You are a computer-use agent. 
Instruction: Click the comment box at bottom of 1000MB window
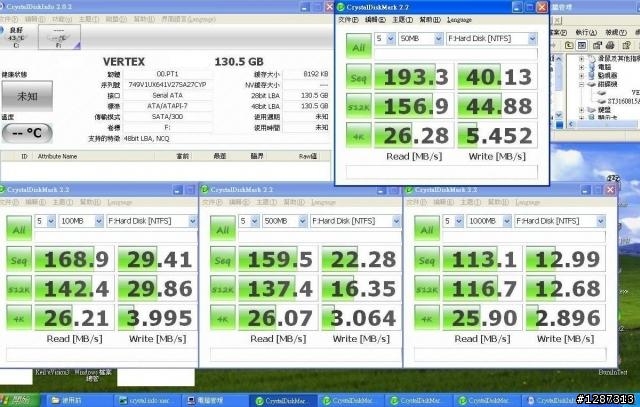pyautogui.click(x=510, y=354)
